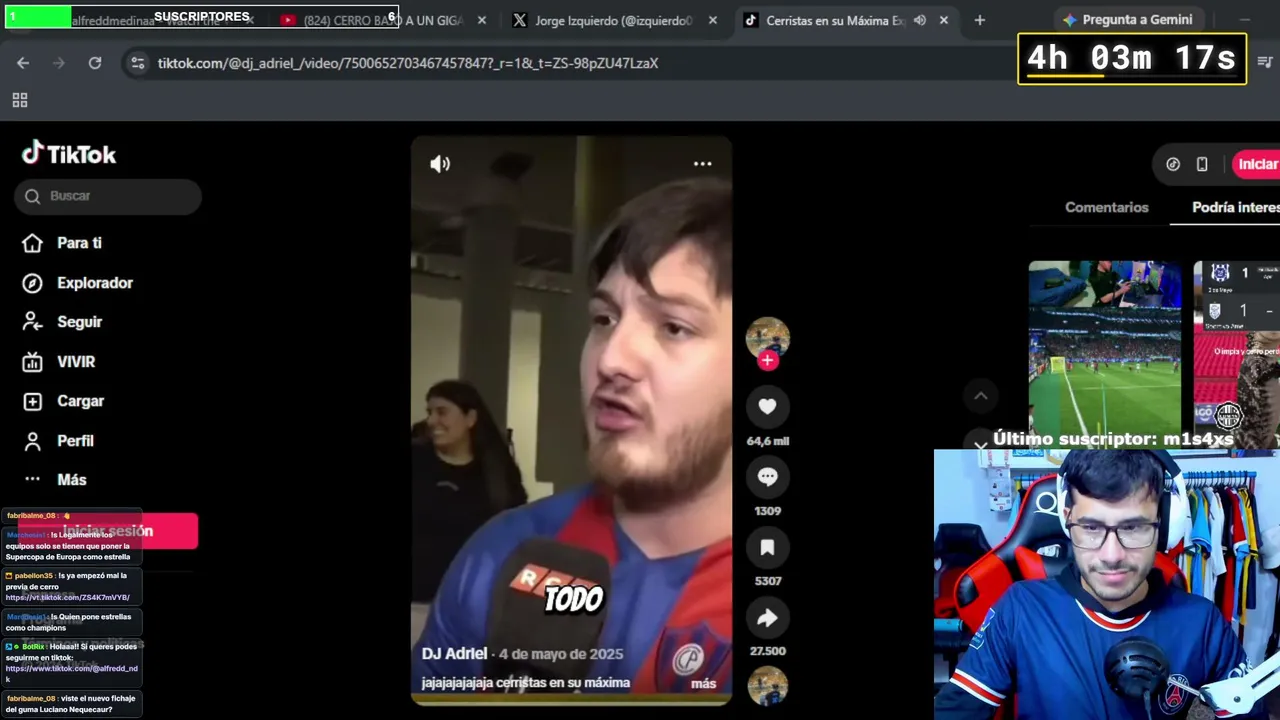Open the soccer pitch recommended video thumbnail

[x=1105, y=354]
